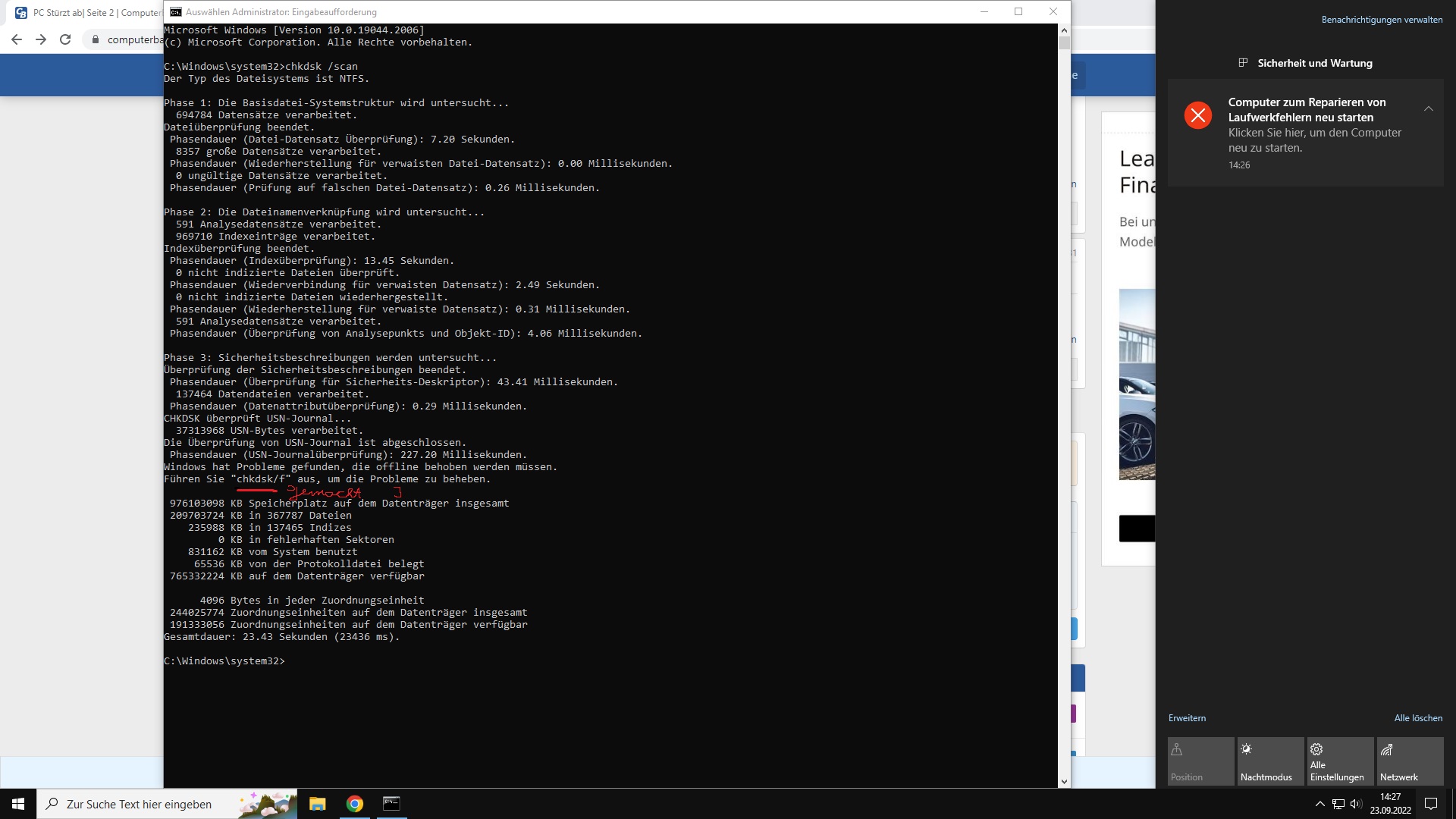Collapse the drive repair notification chevron
This screenshot has width=1456, height=819.
(1429, 109)
